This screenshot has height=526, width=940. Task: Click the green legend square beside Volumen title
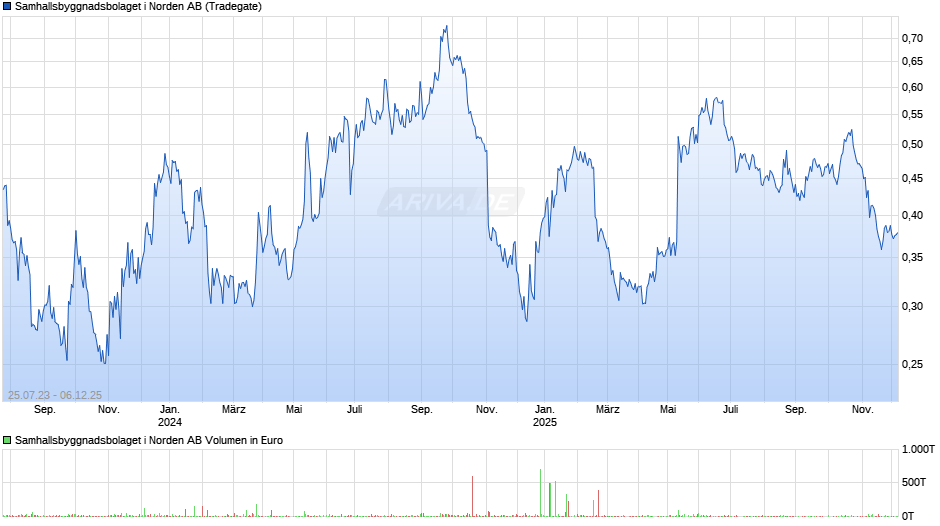coord(7,440)
